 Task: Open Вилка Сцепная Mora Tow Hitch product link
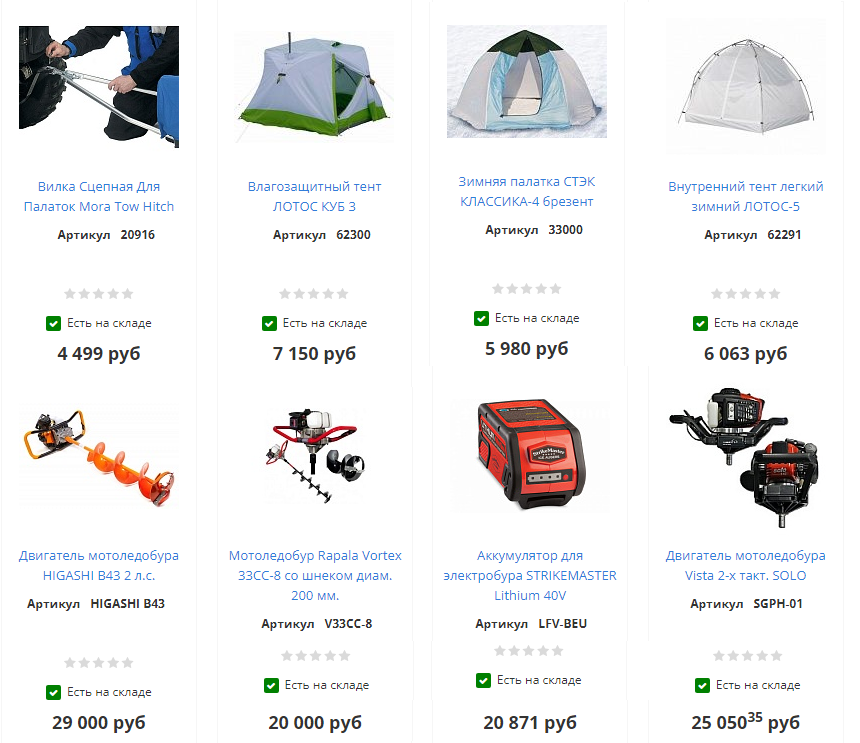click(99, 196)
